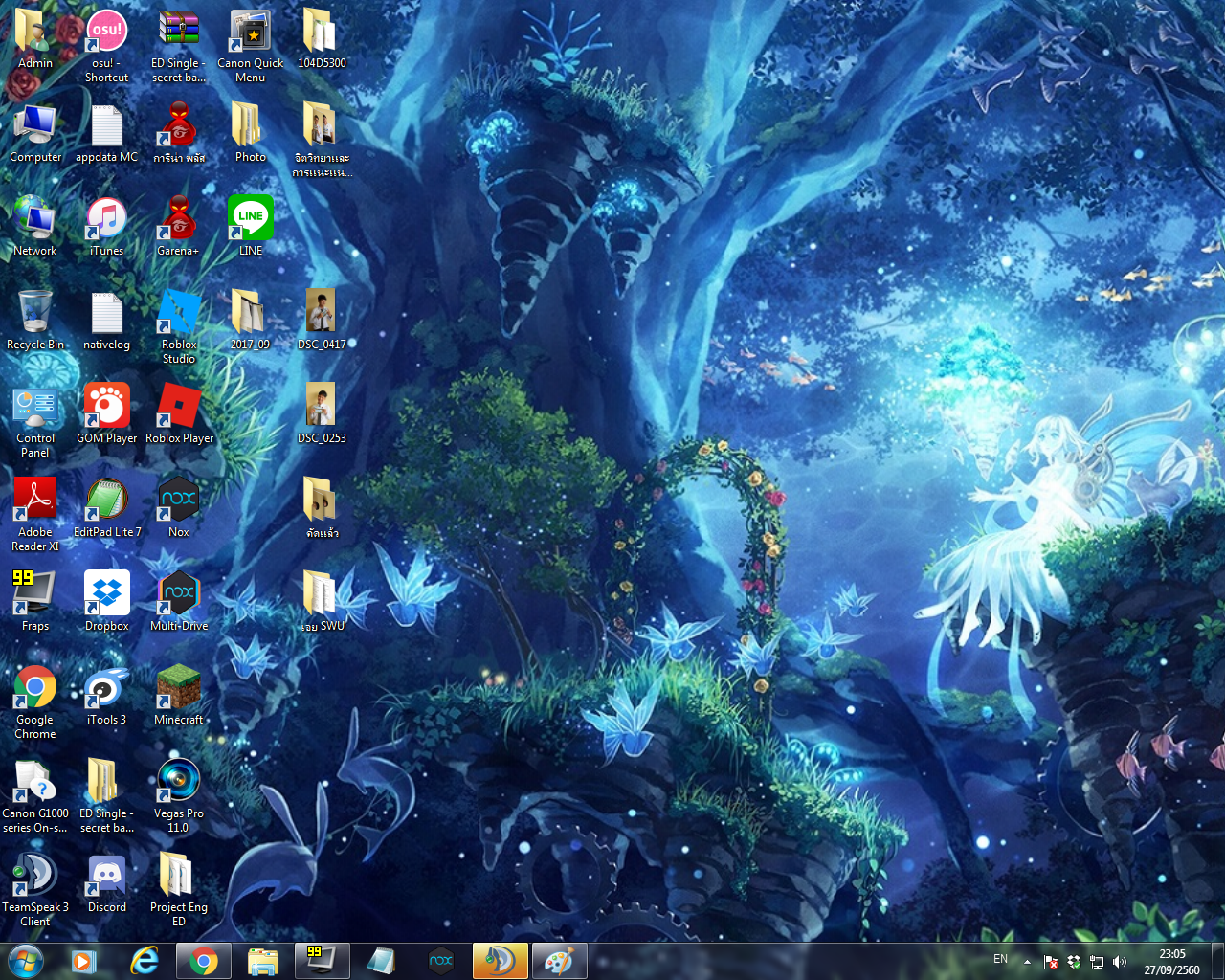Viewport: 1225px width, 980px height.
Task: Select the TeamSpeak 3 Client desktop icon
Action: coord(35,889)
